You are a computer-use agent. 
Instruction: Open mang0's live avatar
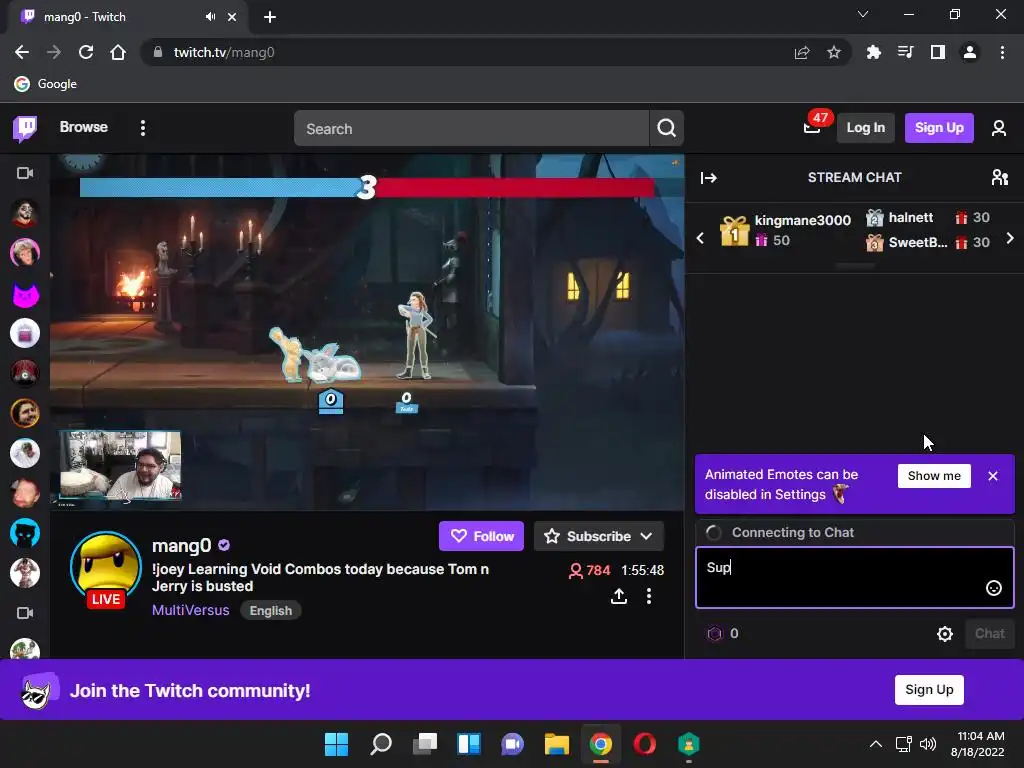click(106, 569)
